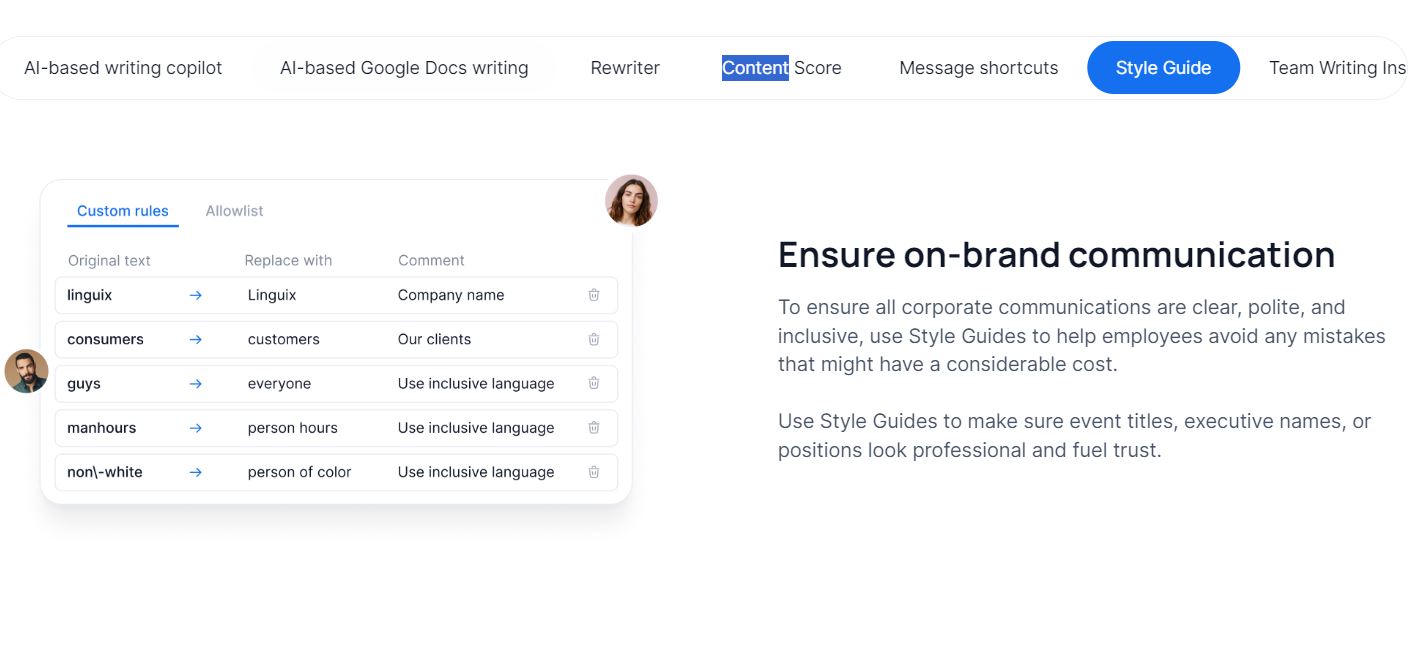Switch to the Allowlist tab
This screenshot has width=1413, height=648.
(234, 211)
